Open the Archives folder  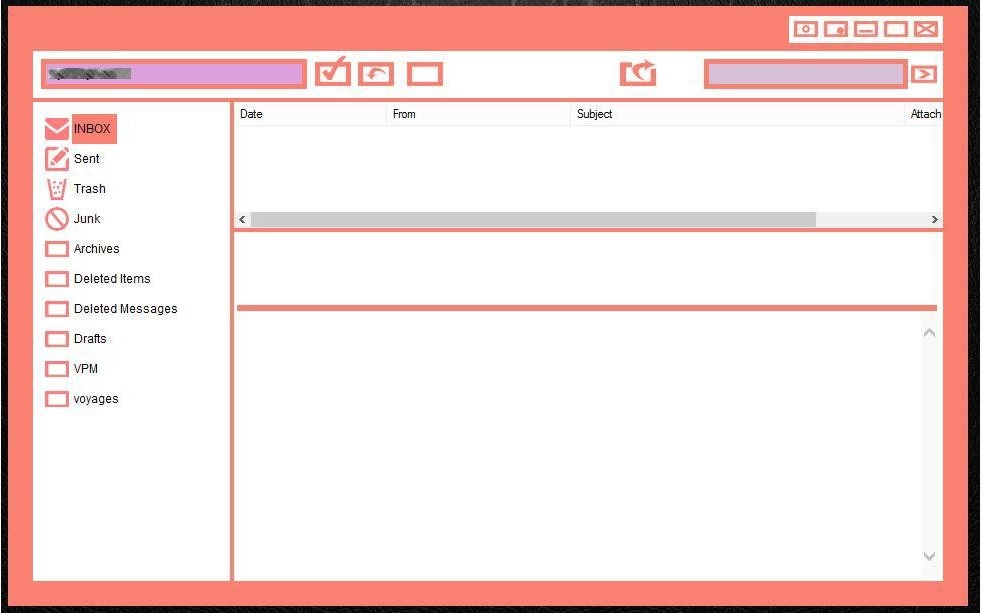(x=96, y=249)
